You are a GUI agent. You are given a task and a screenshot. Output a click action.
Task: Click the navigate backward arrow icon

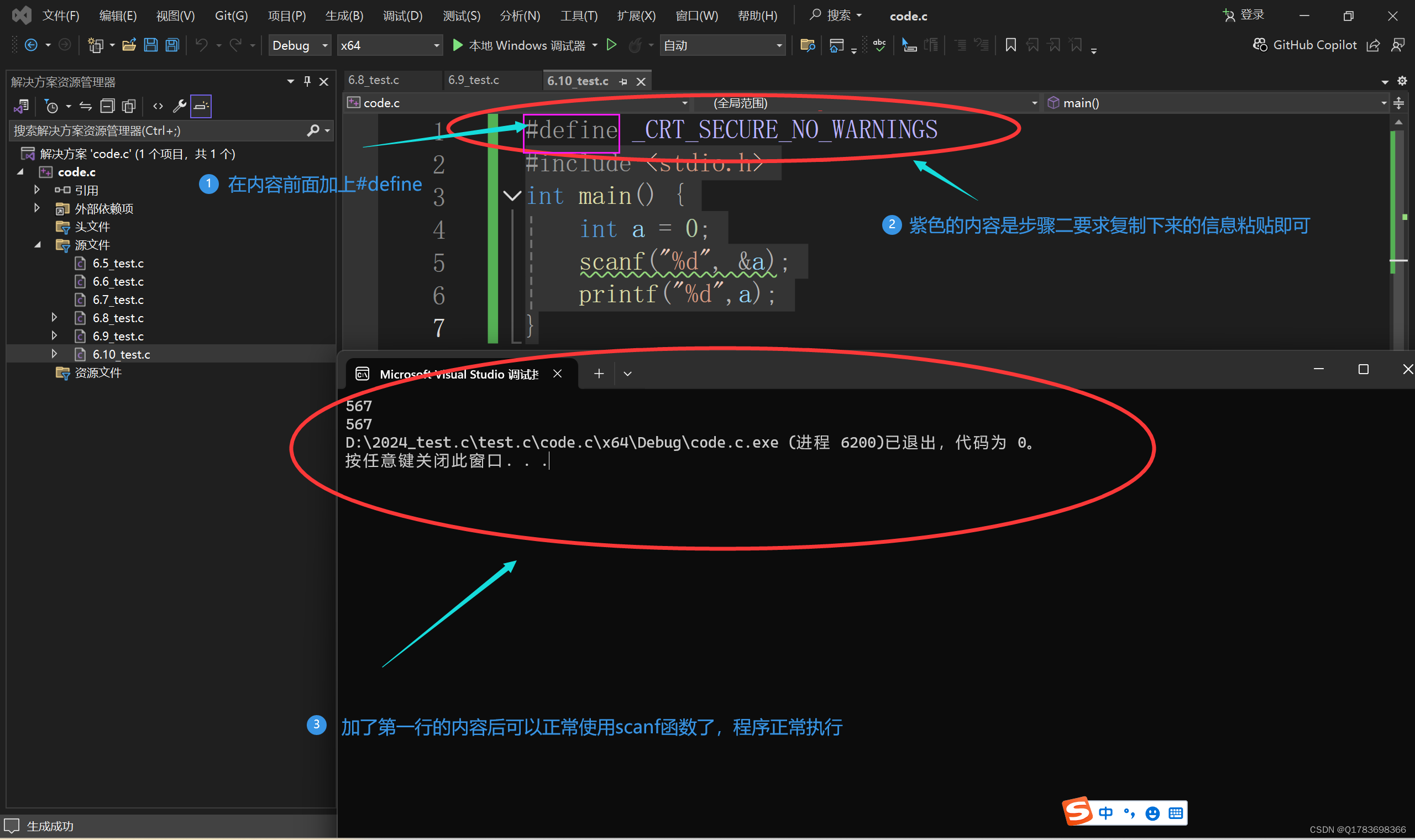coord(31,45)
